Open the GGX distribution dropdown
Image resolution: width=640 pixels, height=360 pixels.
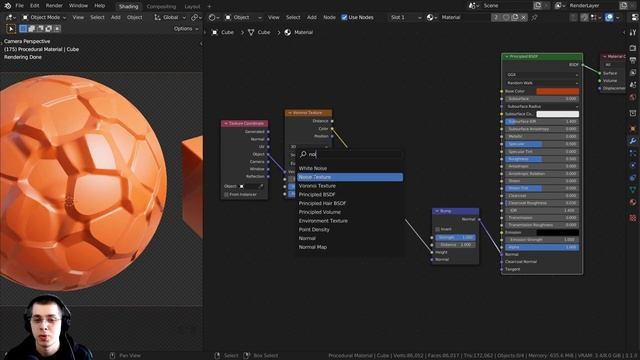click(542, 75)
